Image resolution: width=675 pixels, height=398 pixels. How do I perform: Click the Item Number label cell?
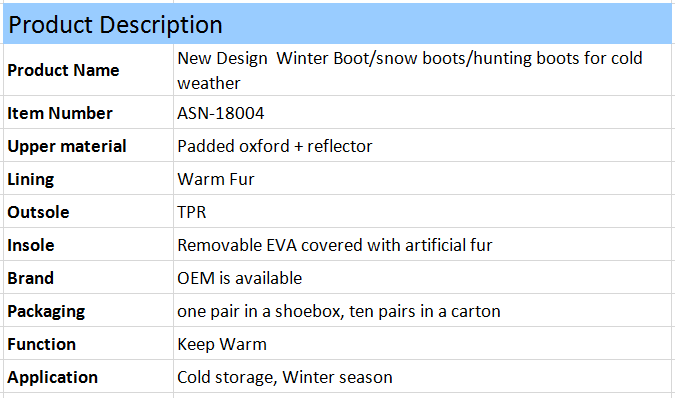(88, 113)
